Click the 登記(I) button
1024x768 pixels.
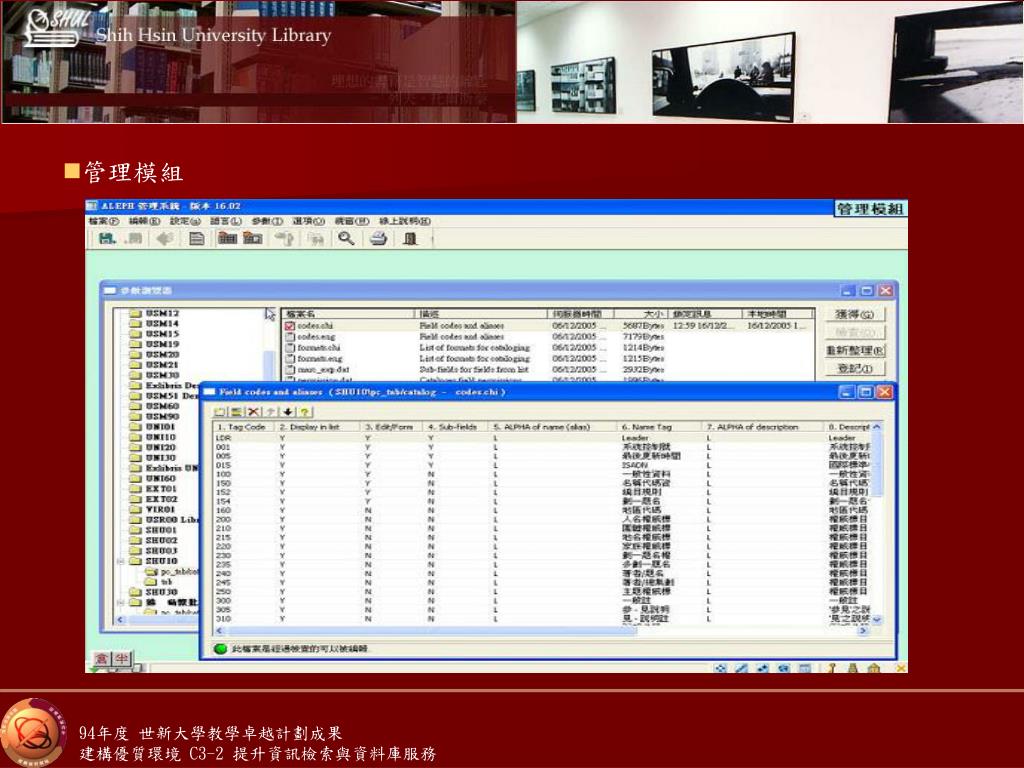point(855,368)
